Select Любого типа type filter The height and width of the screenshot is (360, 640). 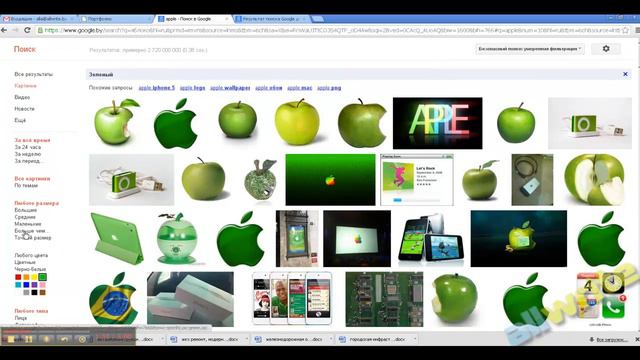[x=31, y=311]
